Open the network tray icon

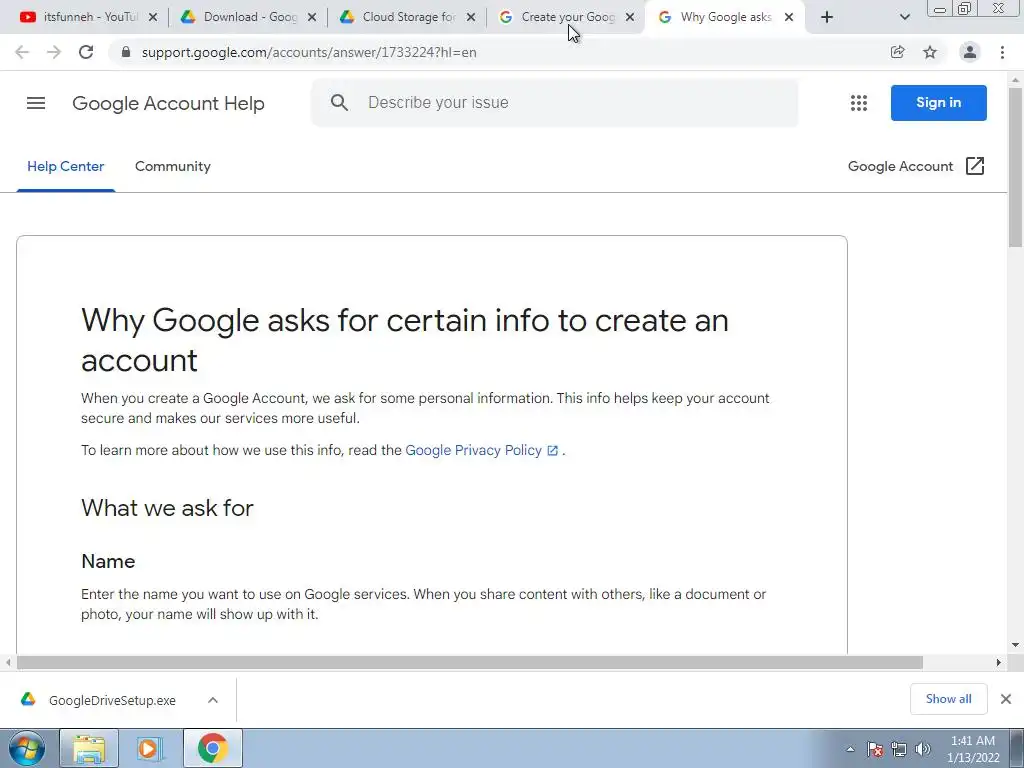pyautogui.click(x=899, y=749)
